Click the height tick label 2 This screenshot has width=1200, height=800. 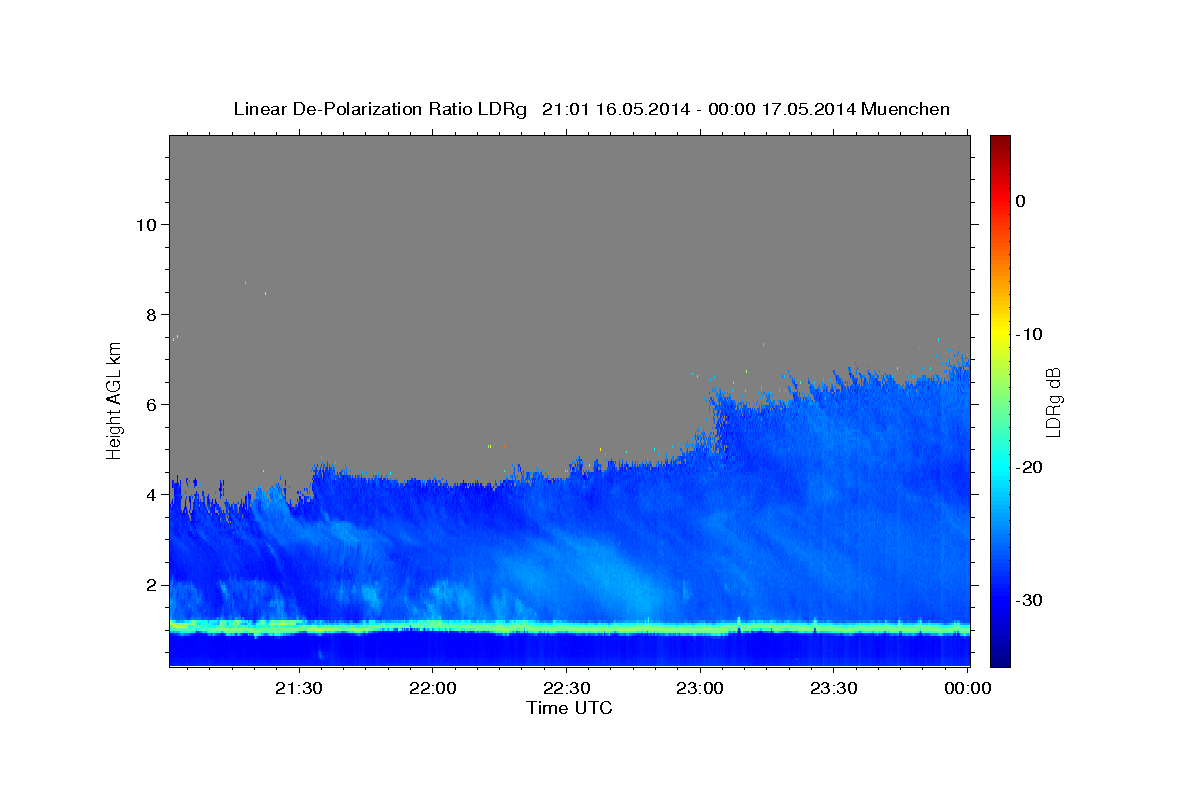151,585
